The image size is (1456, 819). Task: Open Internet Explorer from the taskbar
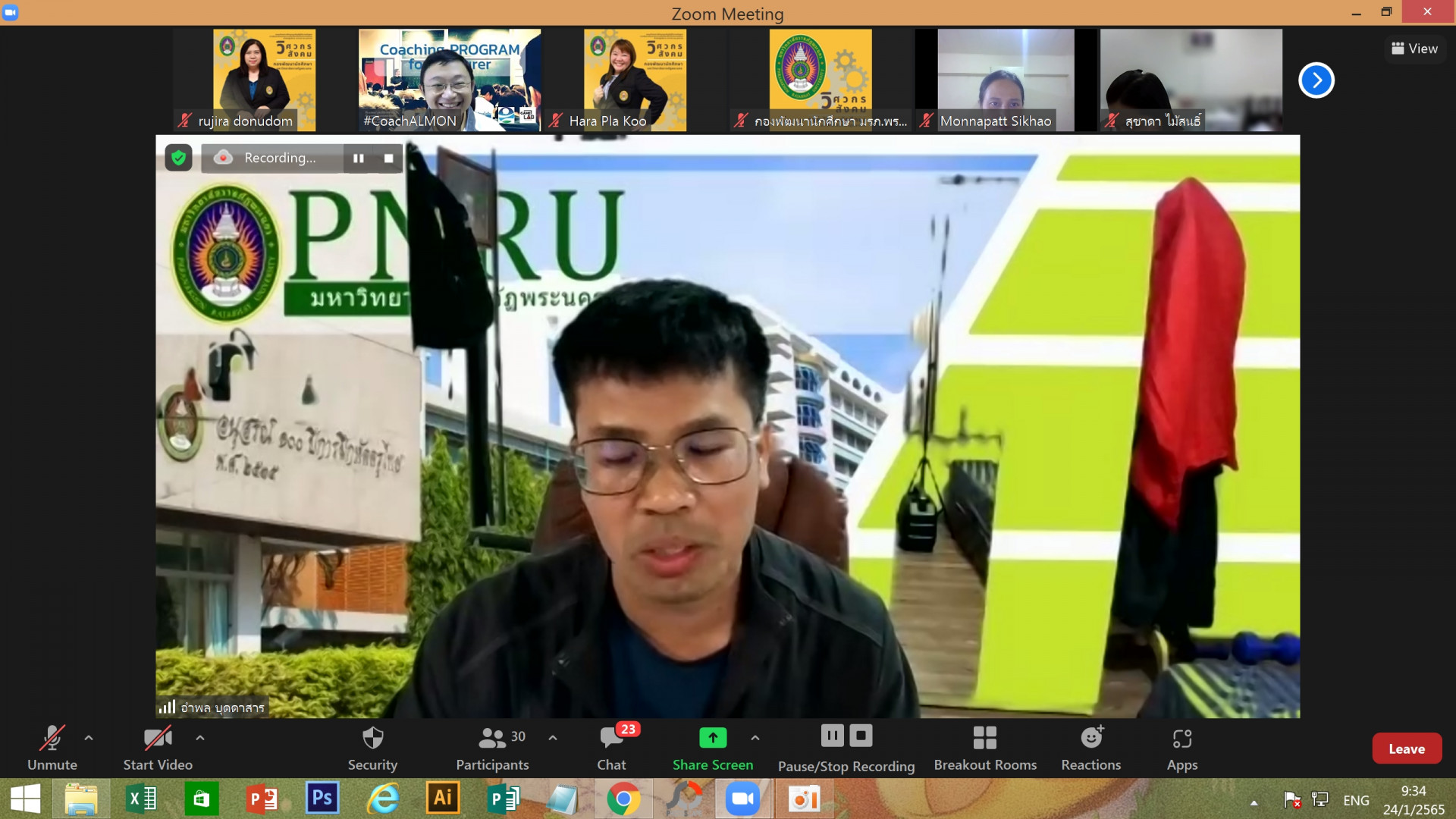383,799
